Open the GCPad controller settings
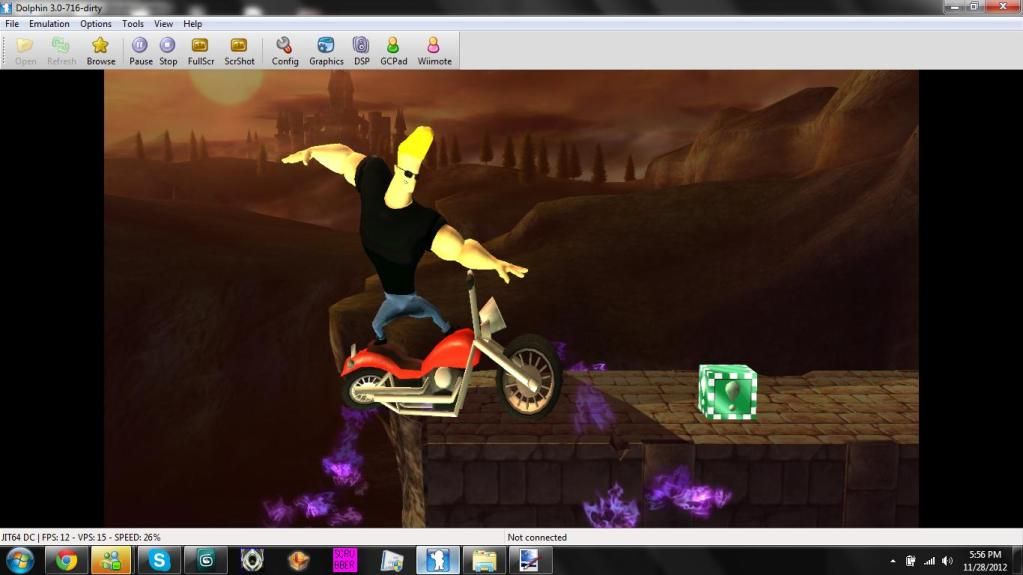 (393, 51)
